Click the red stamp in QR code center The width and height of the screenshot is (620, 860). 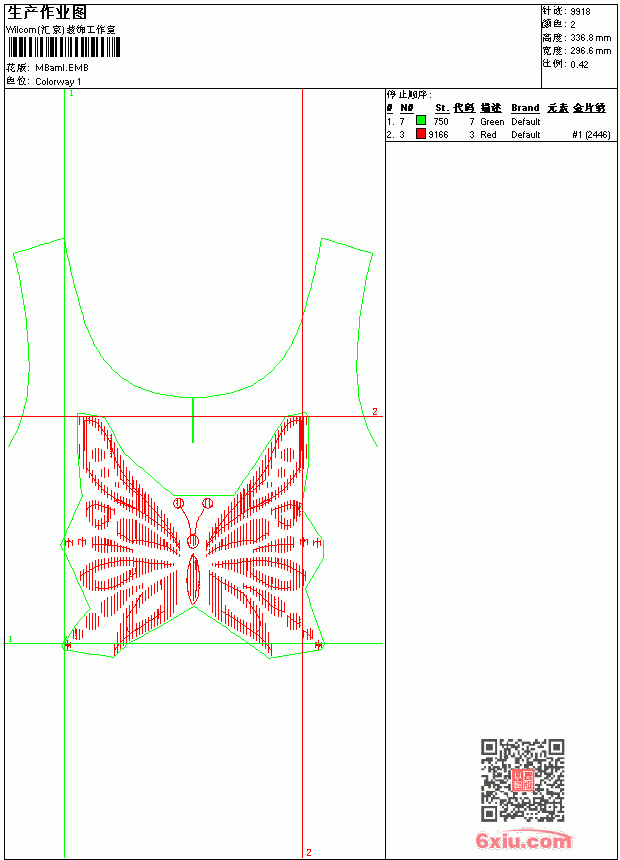pos(522,780)
